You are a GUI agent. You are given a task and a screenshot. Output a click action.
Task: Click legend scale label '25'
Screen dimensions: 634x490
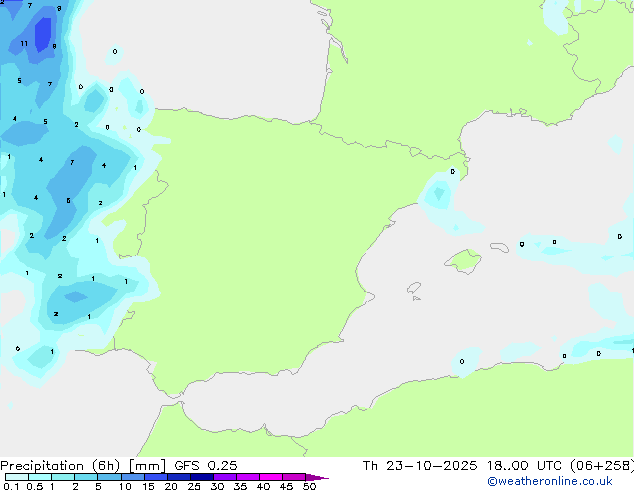coord(194,486)
